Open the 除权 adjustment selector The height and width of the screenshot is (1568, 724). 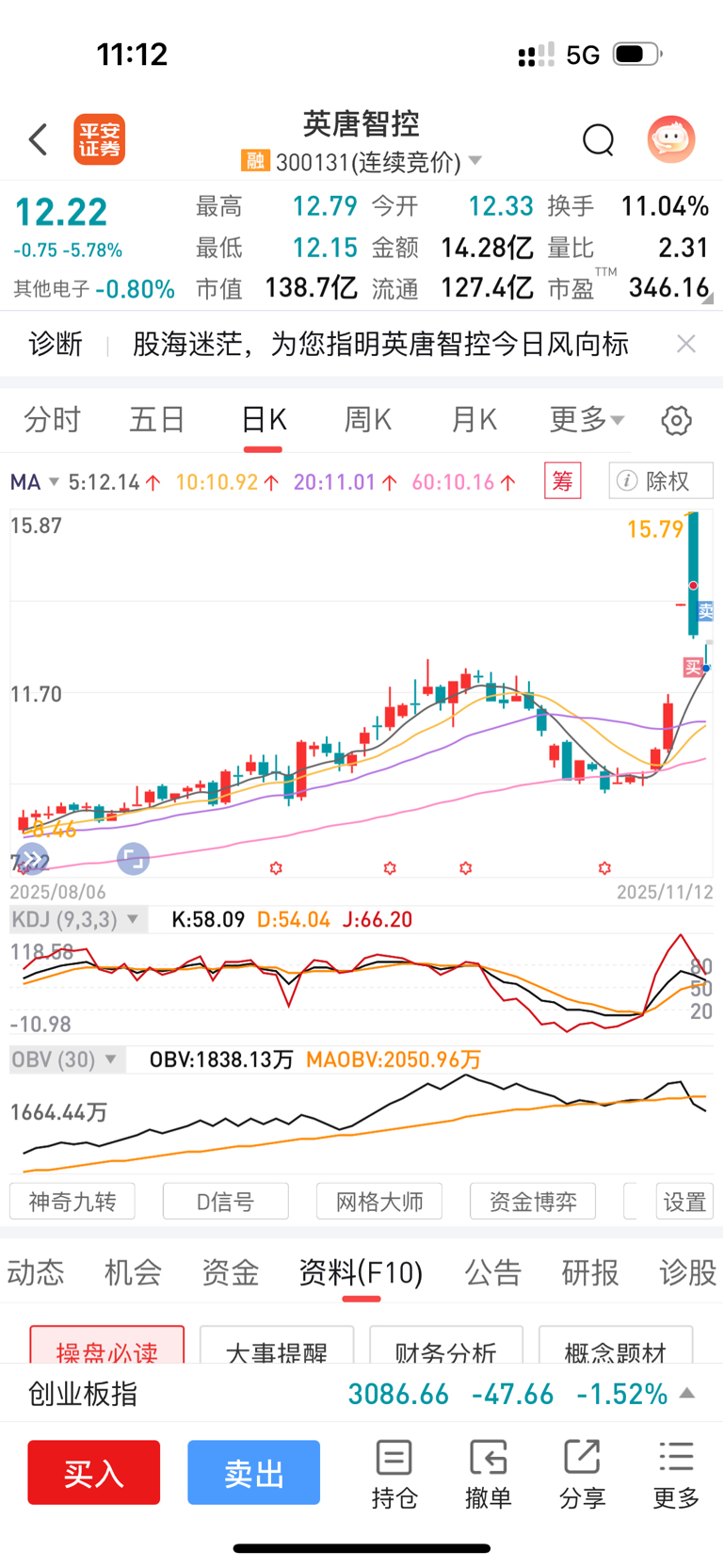[x=661, y=481]
